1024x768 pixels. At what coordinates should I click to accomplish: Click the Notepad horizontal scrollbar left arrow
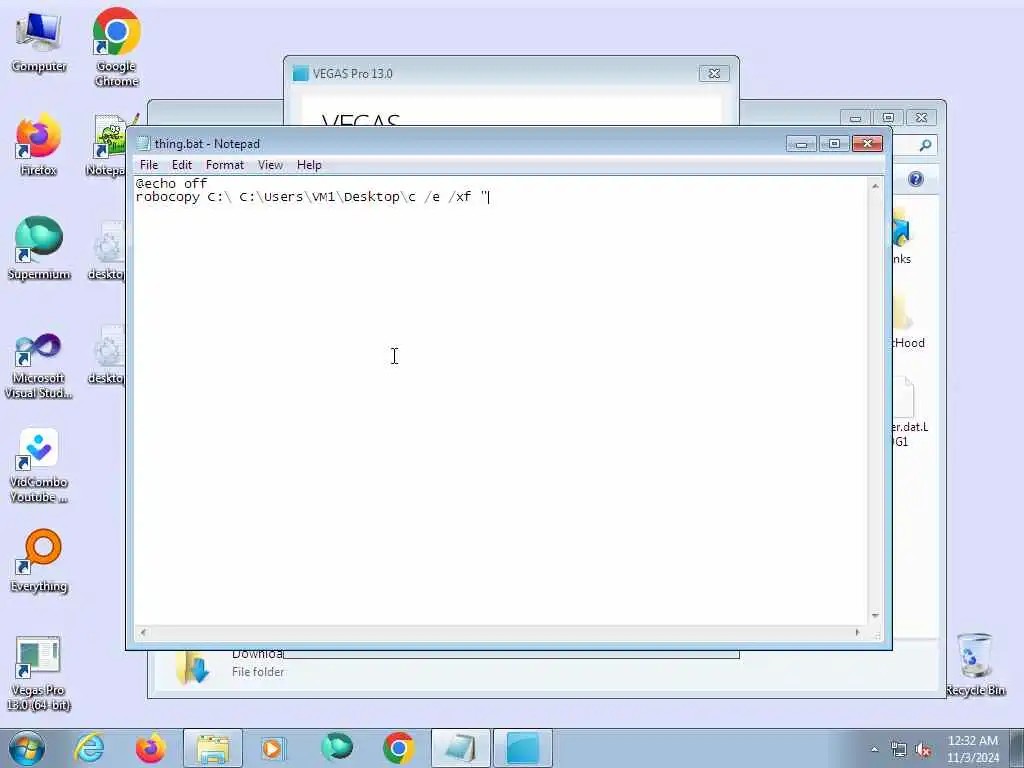[x=143, y=632]
